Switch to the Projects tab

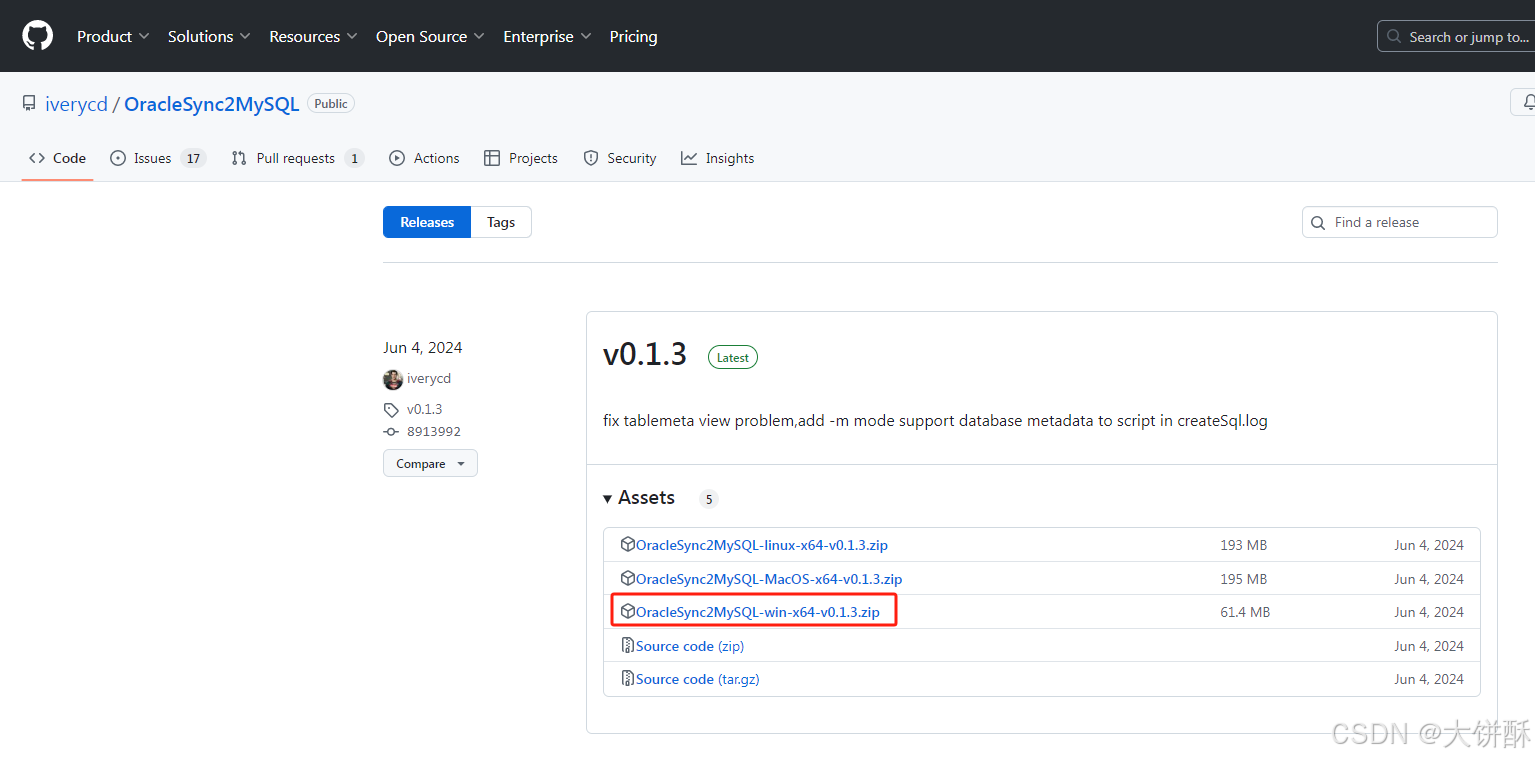tap(520, 158)
